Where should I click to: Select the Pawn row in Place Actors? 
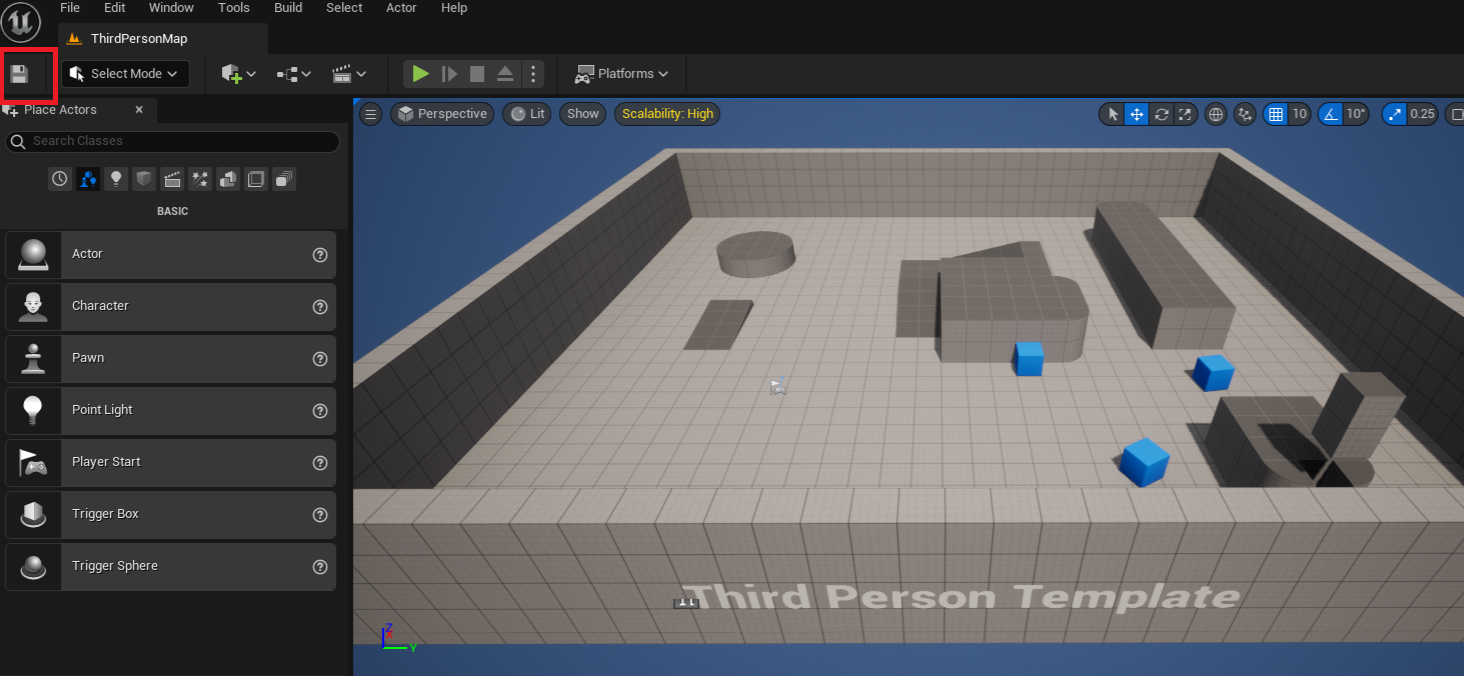point(171,358)
